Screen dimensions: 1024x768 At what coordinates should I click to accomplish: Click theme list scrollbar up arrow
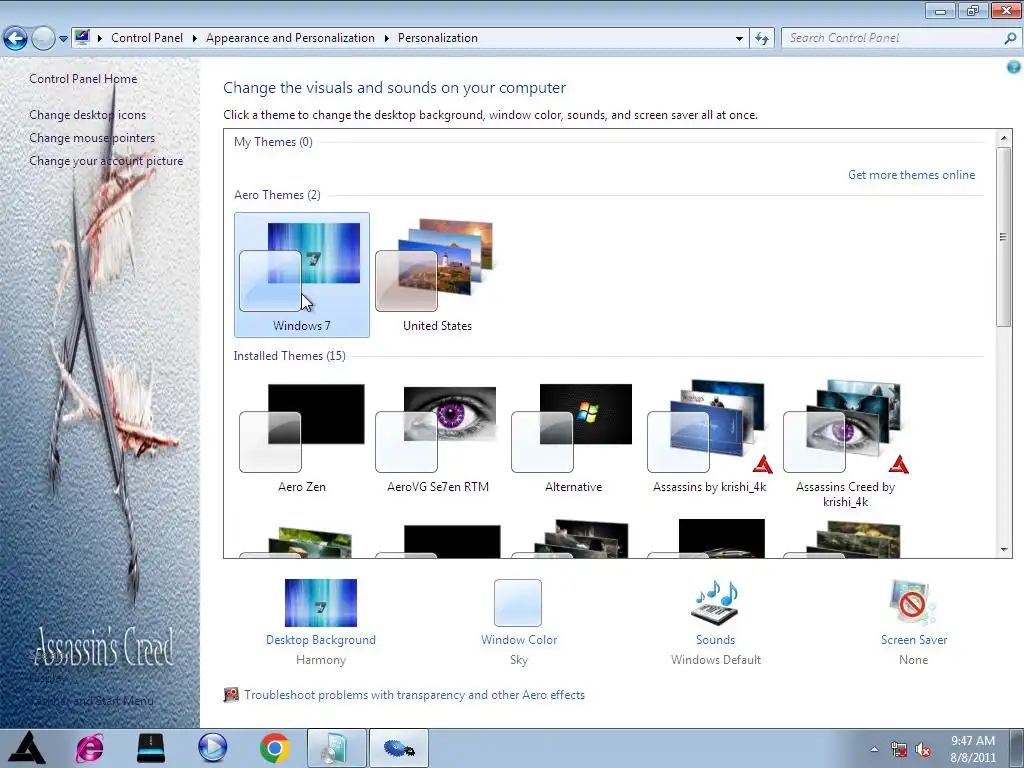pyautogui.click(x=1004, y=138)
